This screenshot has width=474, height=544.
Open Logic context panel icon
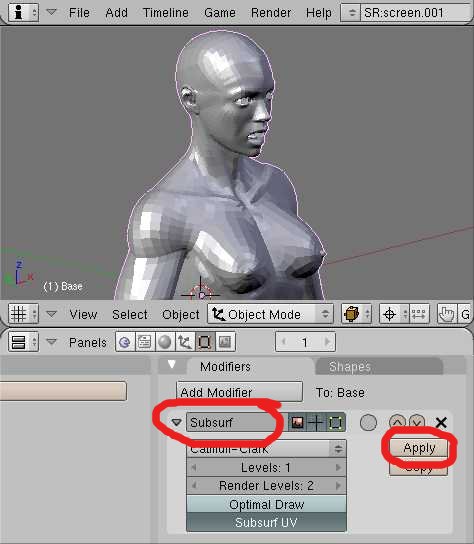pos(125,342)
